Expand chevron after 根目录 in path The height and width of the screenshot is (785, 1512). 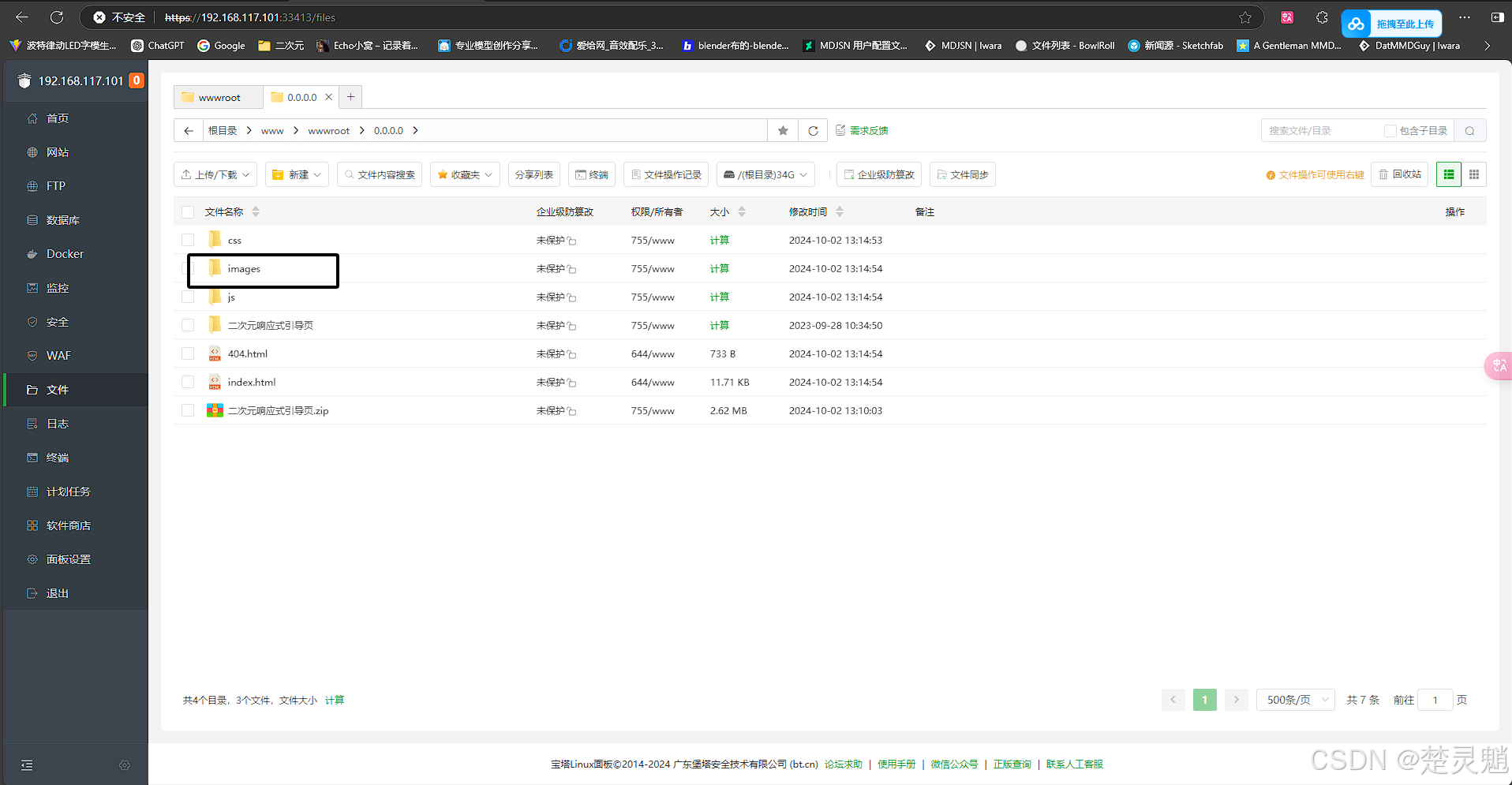point(249,131)
